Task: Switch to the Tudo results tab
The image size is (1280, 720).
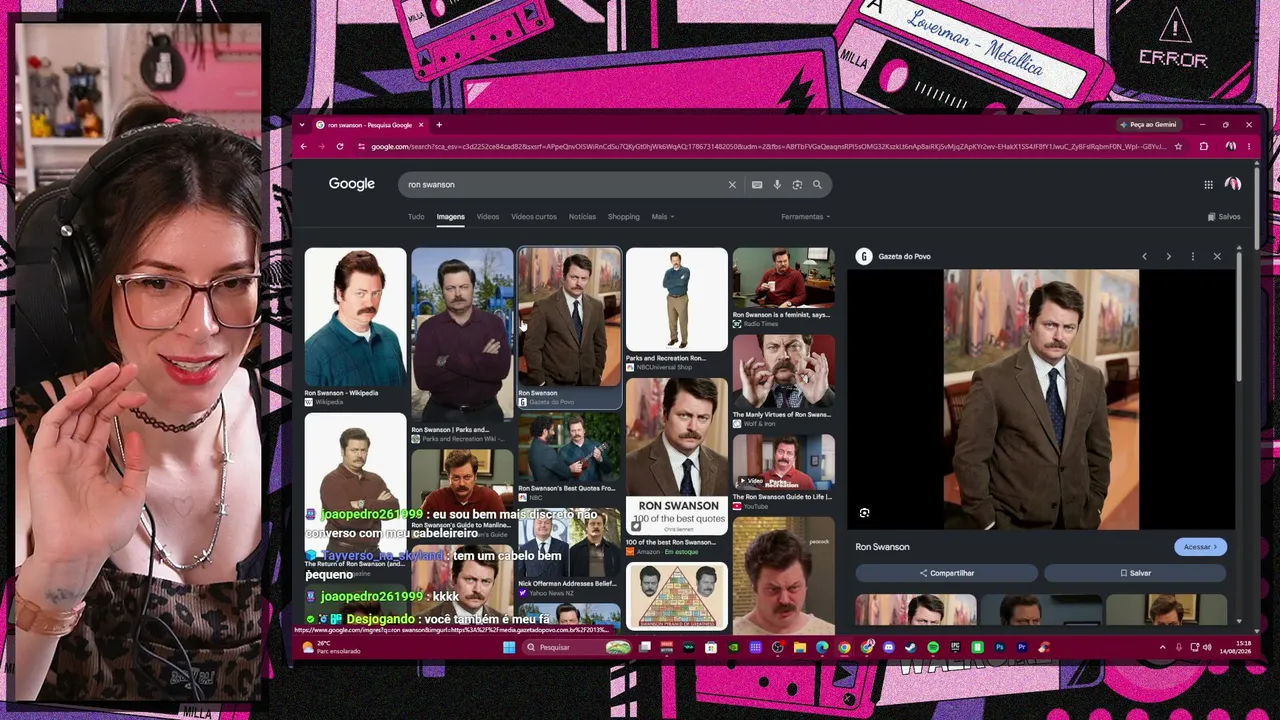Action: coord(416,216)
